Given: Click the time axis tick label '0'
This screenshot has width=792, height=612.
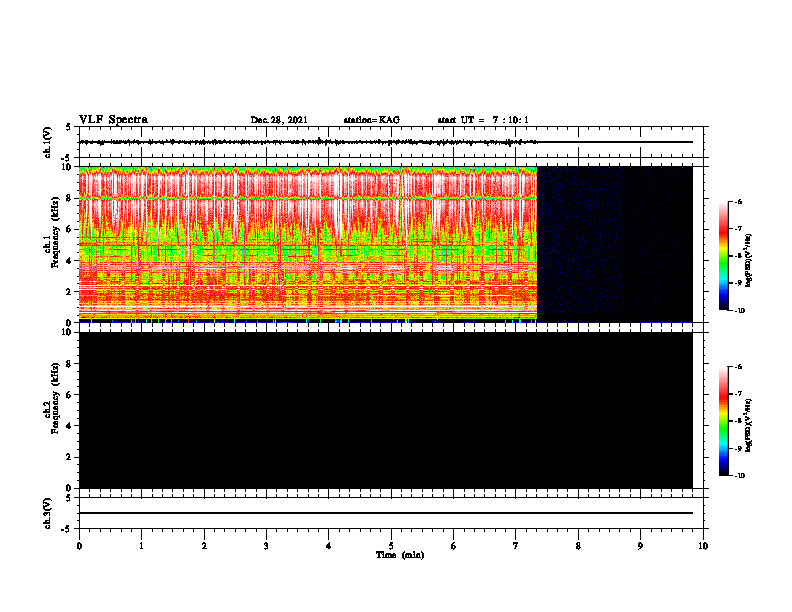Looking at the screenshot, I should 79,546.
